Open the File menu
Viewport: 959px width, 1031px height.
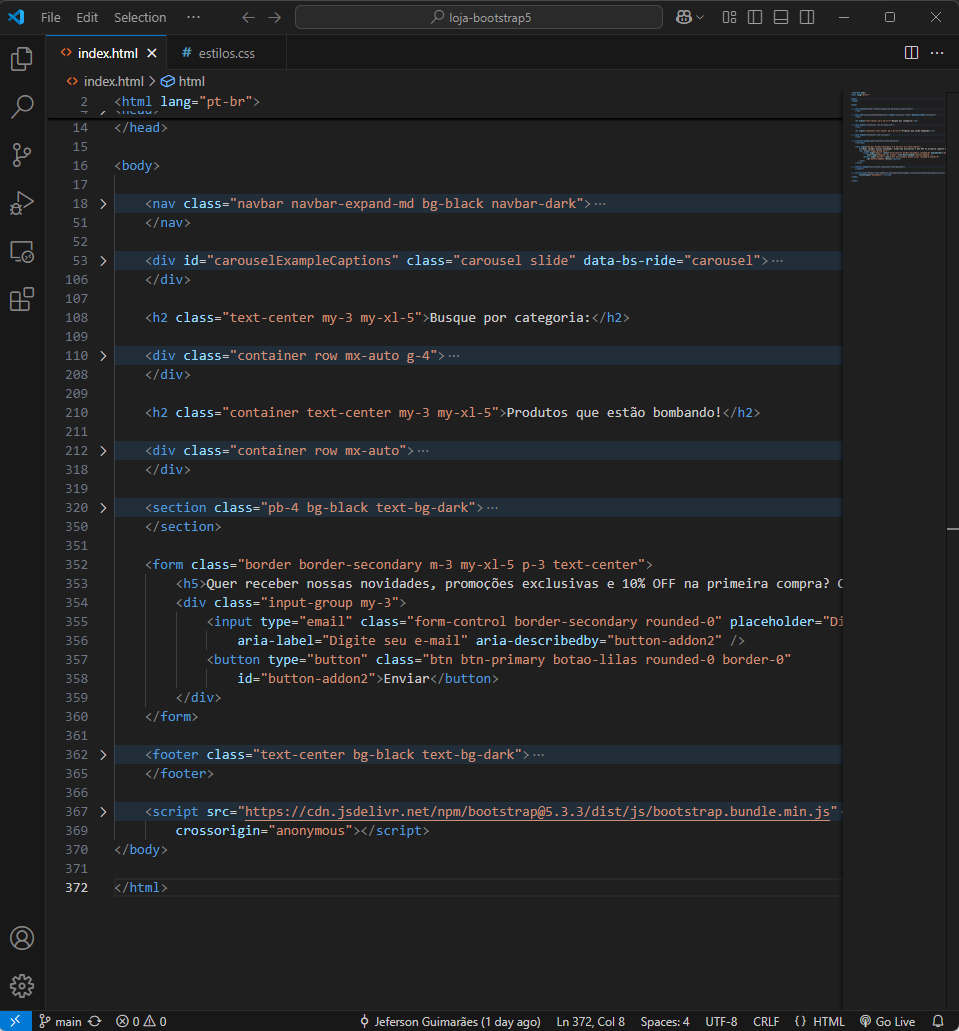click(x=50, y=18)
